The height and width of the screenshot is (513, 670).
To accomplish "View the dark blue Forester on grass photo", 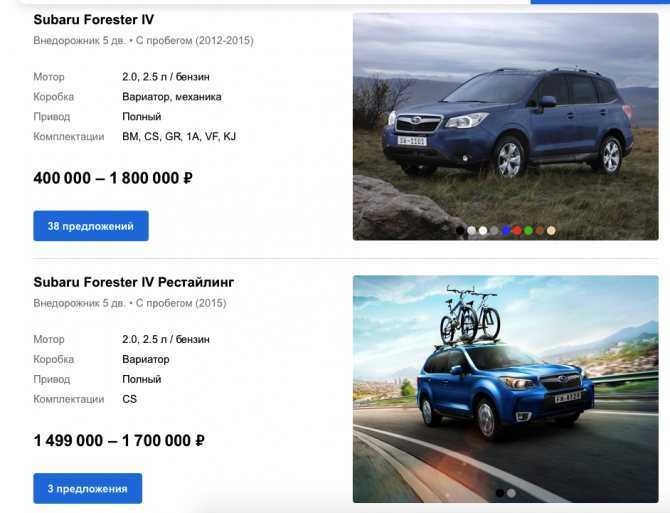I will pyautogui.click(x=505, y=126).
